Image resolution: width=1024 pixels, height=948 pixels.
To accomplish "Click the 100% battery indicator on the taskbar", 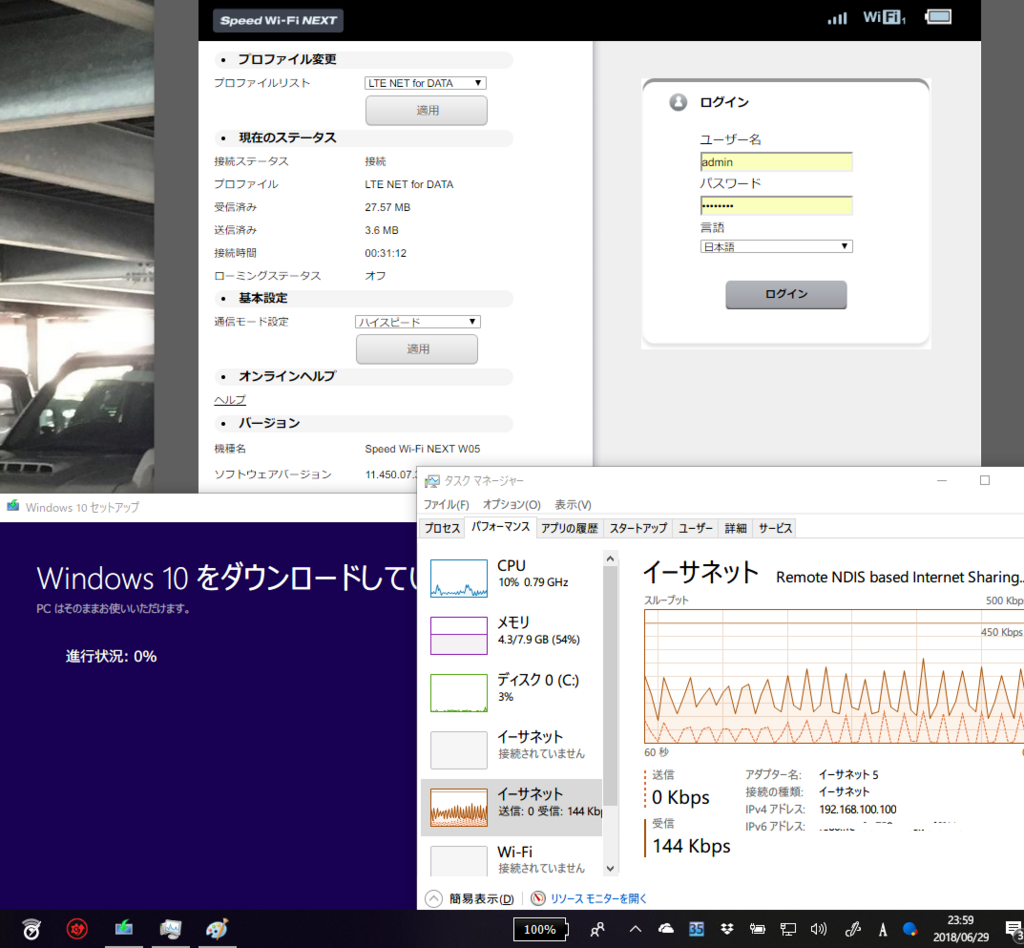I will 541,929.
